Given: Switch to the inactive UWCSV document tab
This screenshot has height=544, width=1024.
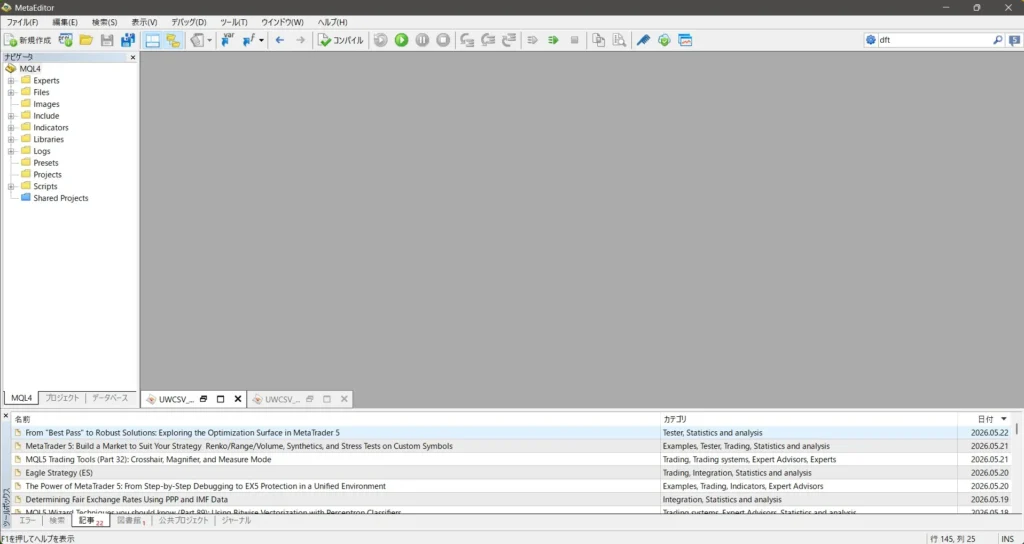Looking at the screenshot, I should (282, 399).
